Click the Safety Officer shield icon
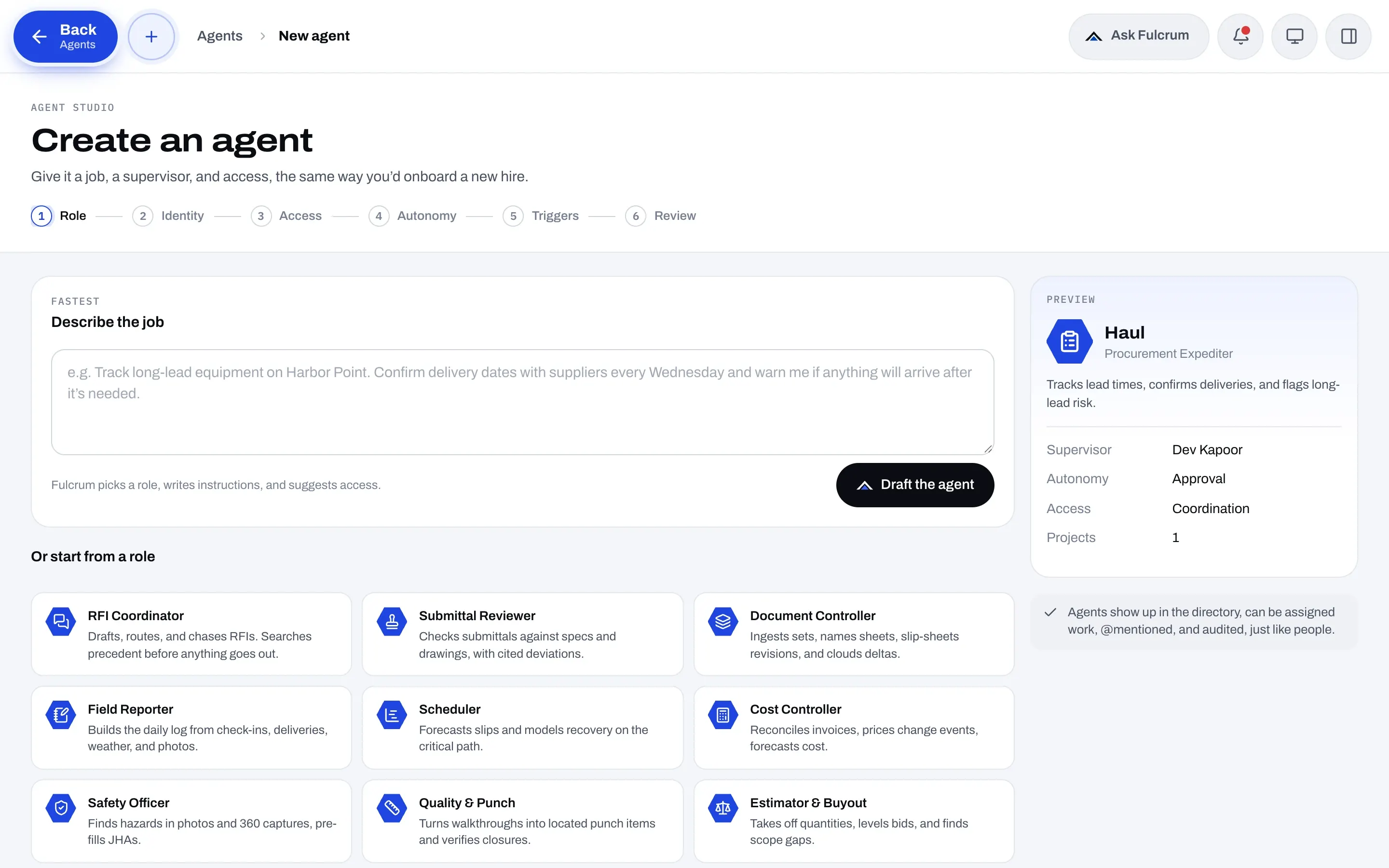 pyautogui.click(x=61, y=808)
